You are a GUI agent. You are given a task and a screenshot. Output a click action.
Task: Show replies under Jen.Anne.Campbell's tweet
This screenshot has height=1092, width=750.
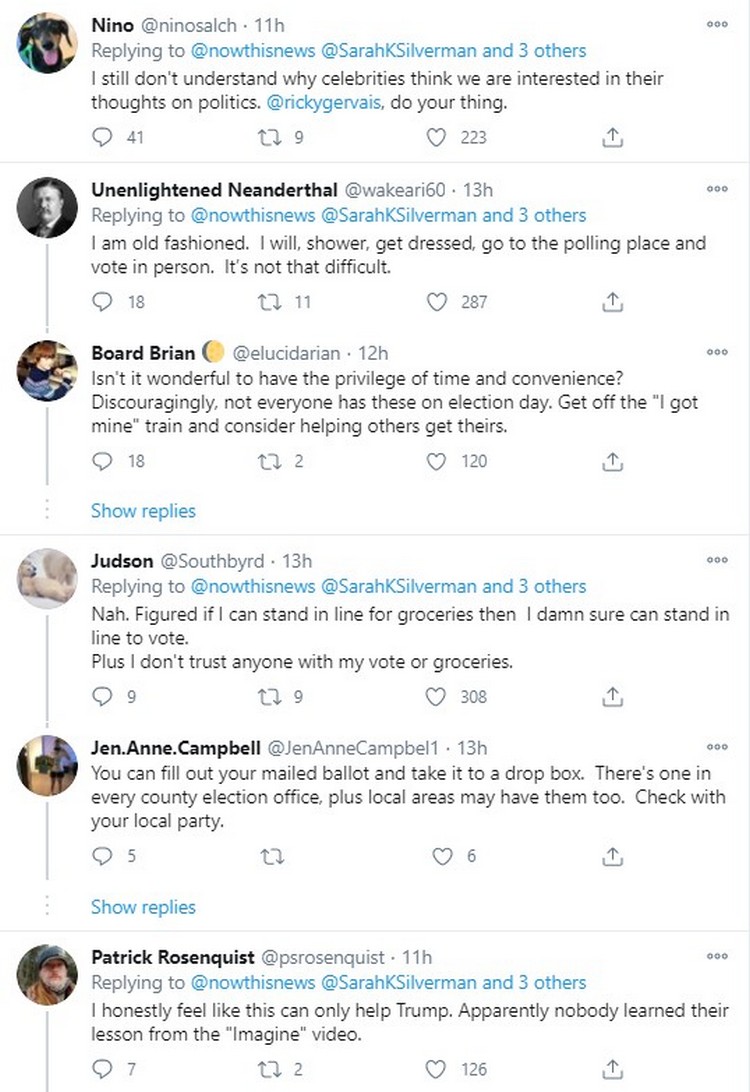pyautogui.click(x=143, y=906)
